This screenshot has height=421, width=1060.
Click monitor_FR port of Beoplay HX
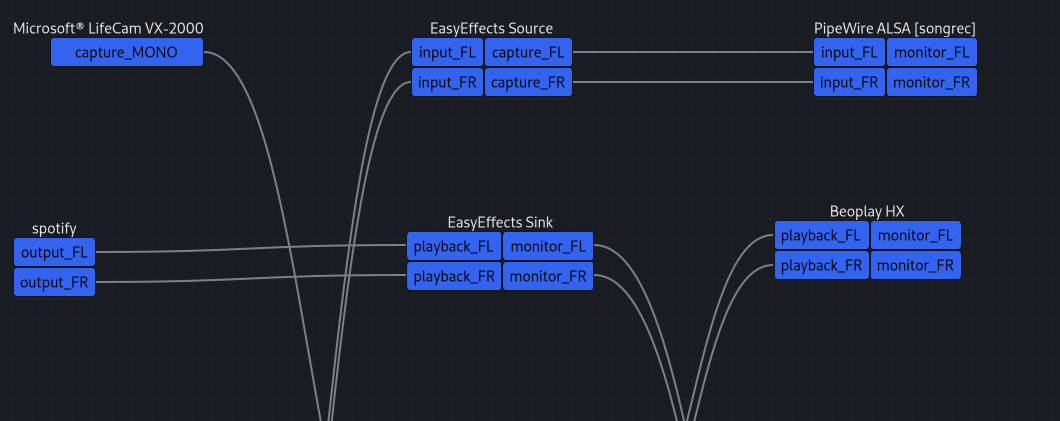point(915,265)
